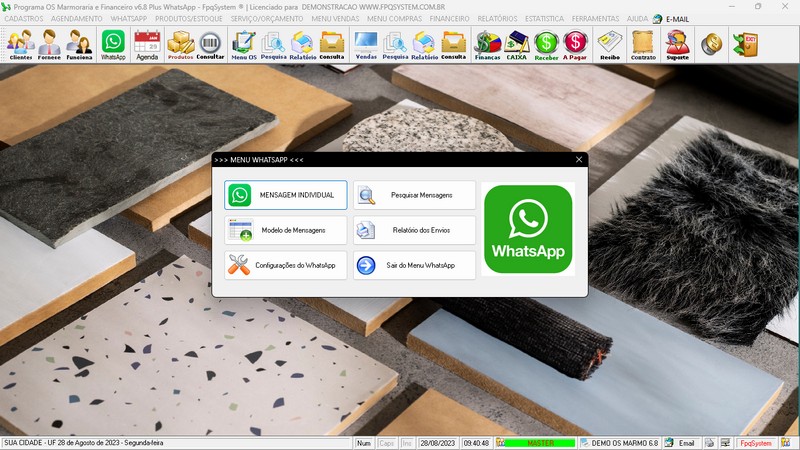Click Sair do Menu WhatsApp
Screen dimensions: 800x450
click(414, 265)
